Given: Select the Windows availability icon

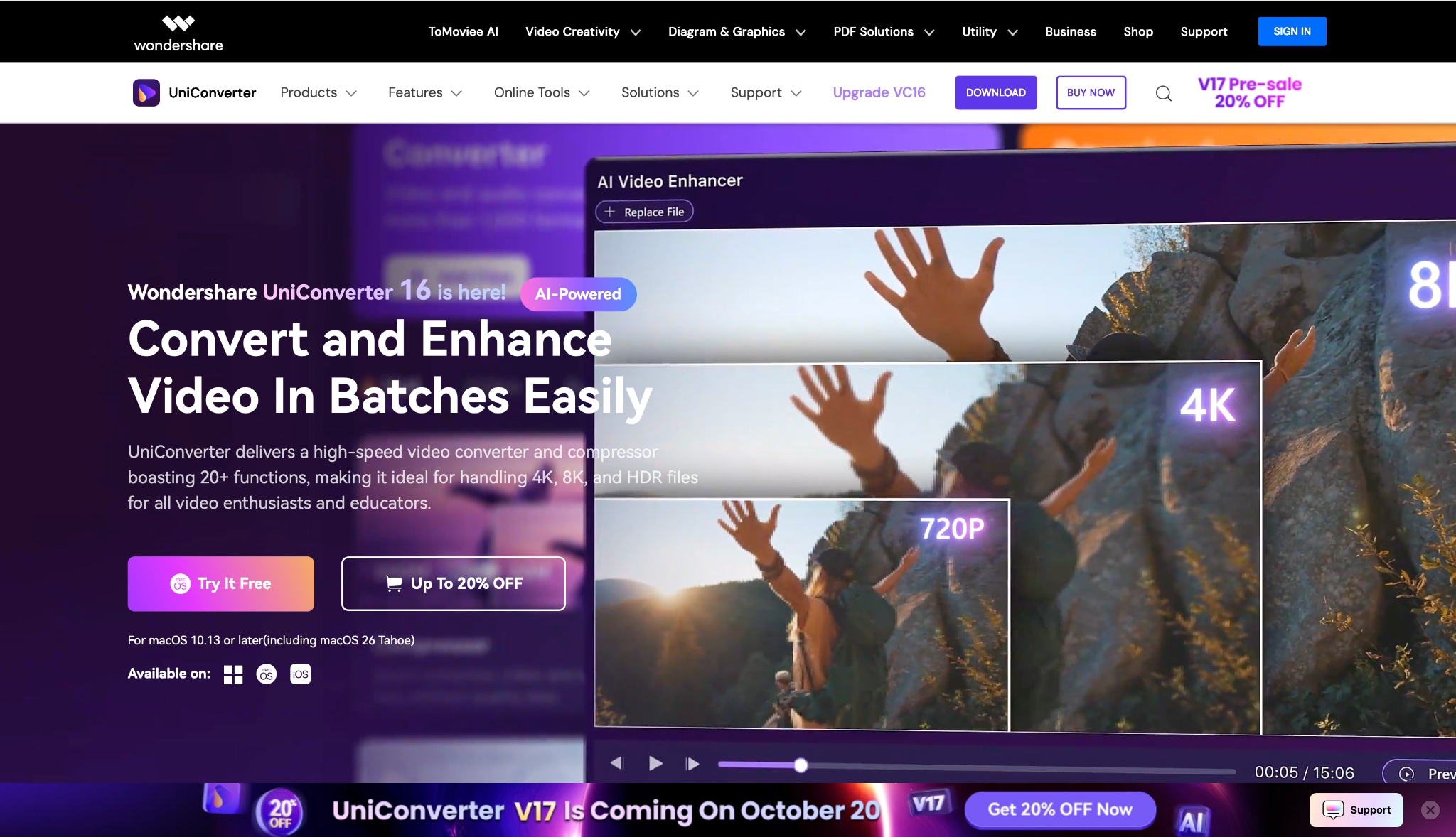Looking at the screenshot, I should (232, 674).
